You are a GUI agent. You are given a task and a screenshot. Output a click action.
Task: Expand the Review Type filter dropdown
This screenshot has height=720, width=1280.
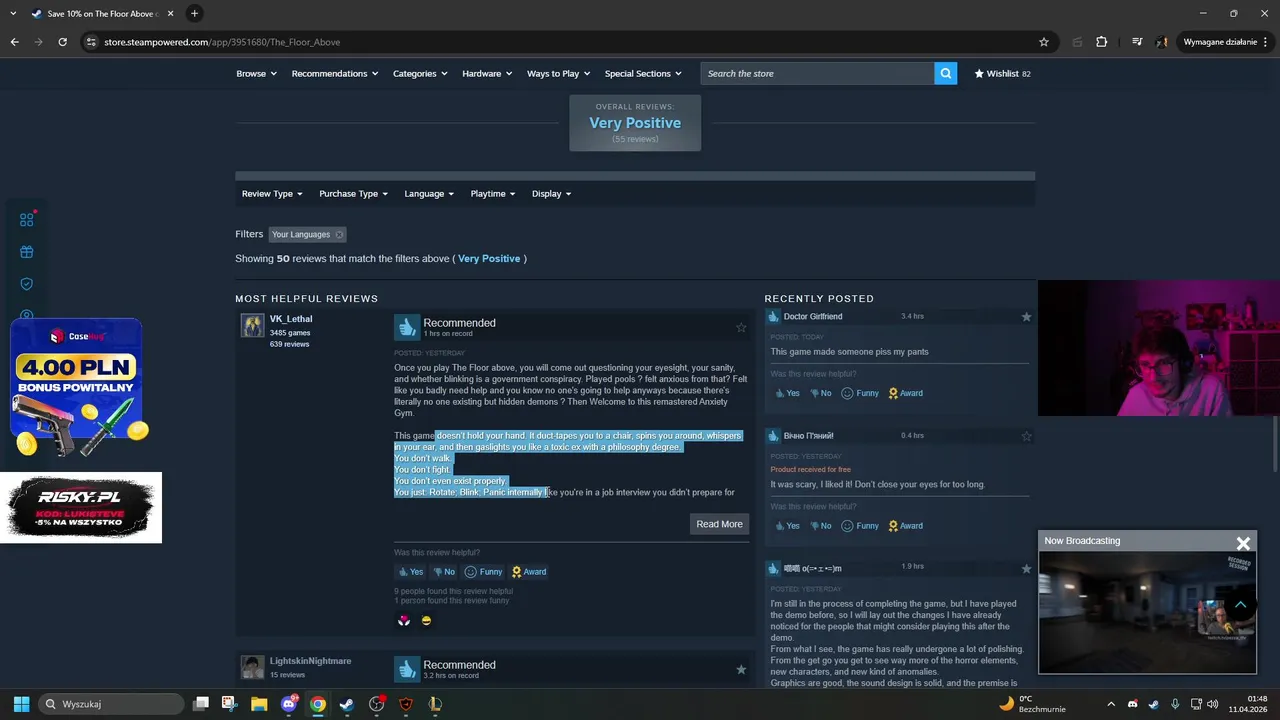(272, 194)
